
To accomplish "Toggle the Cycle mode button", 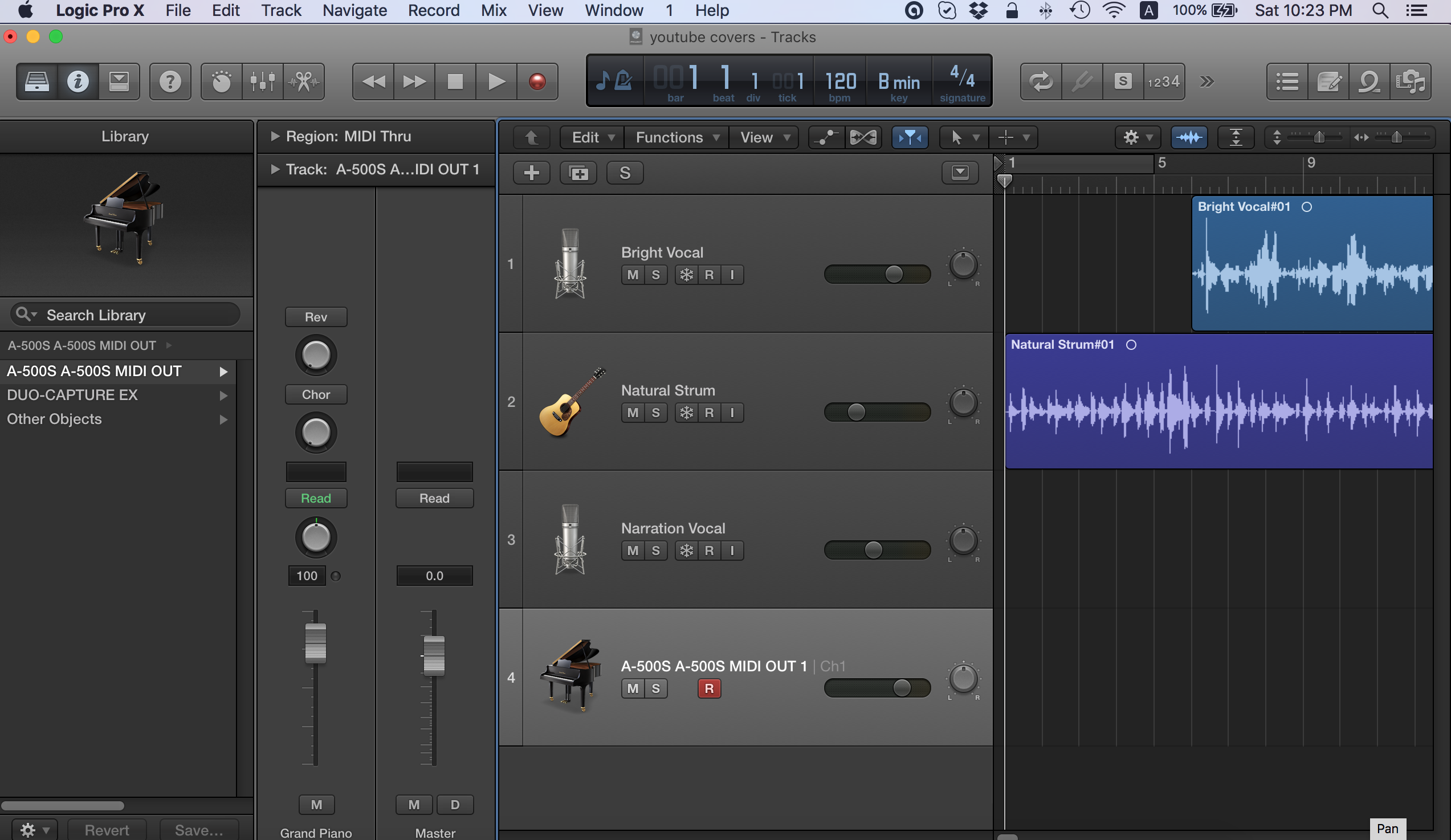I will [1041, 81].
